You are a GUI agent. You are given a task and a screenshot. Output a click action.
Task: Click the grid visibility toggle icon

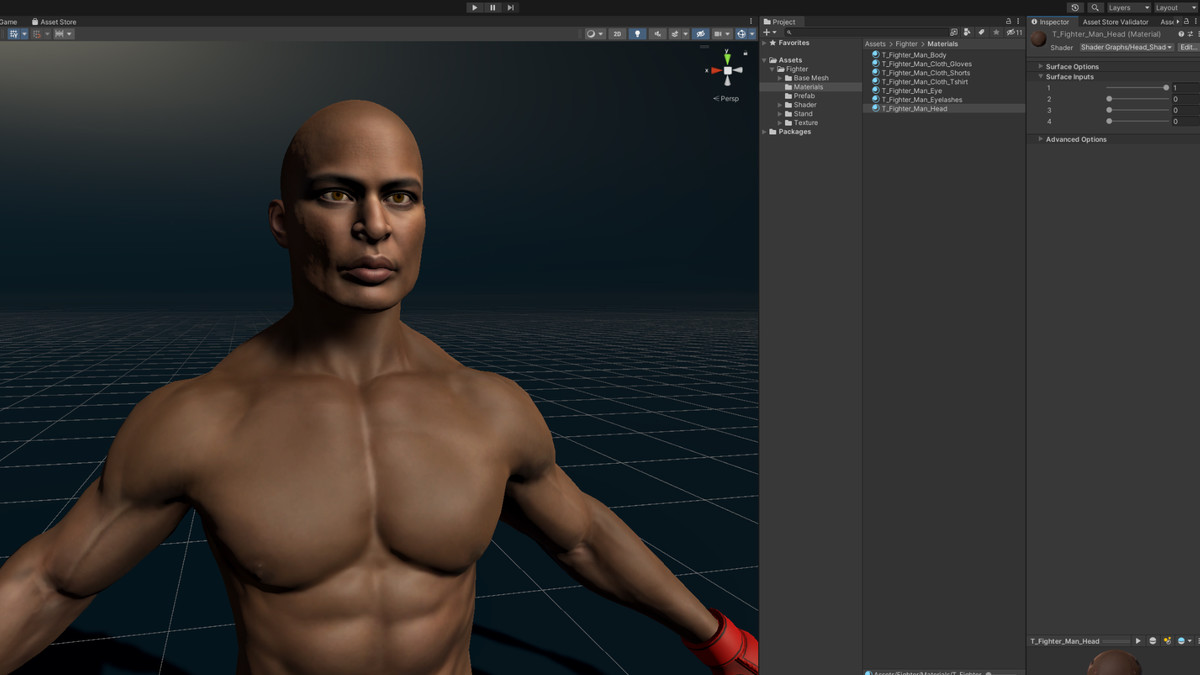15,34
